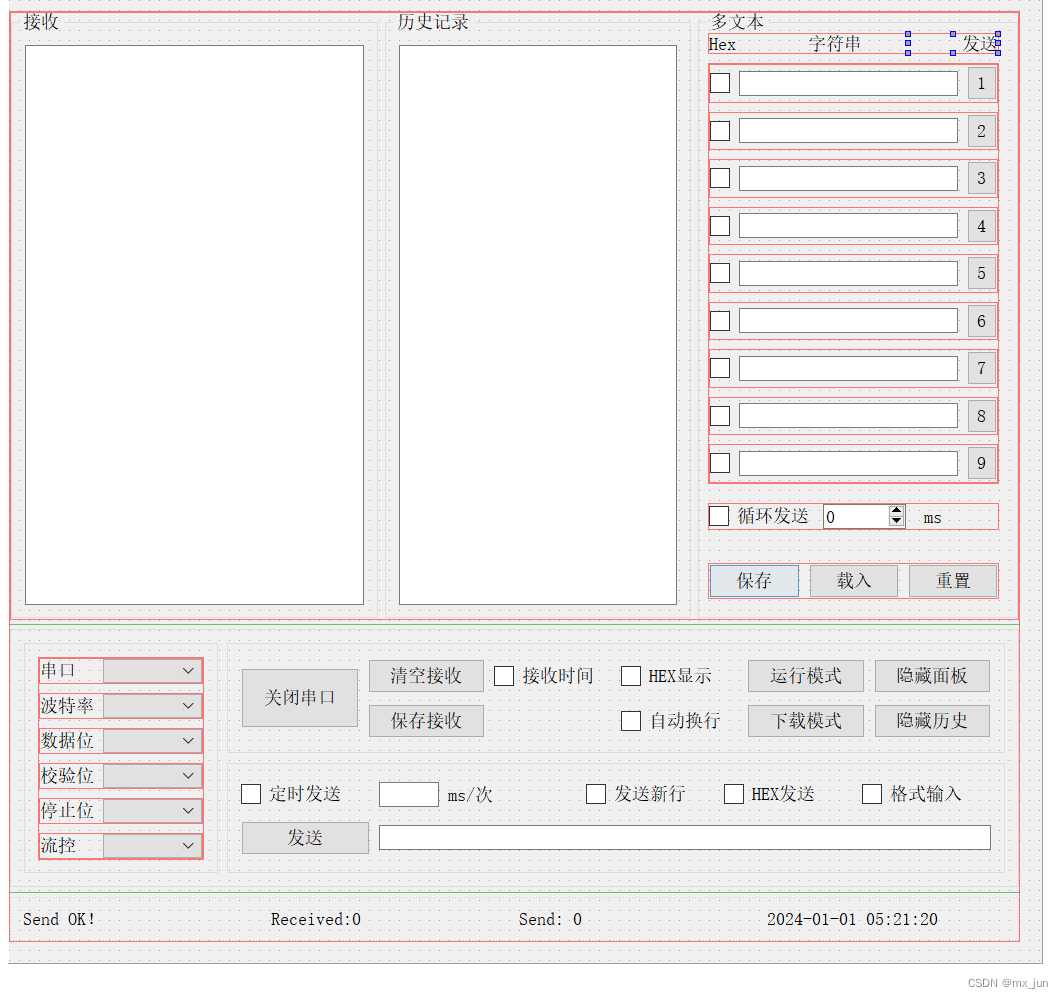Click the 载入 button

click(x=853, y=581)
